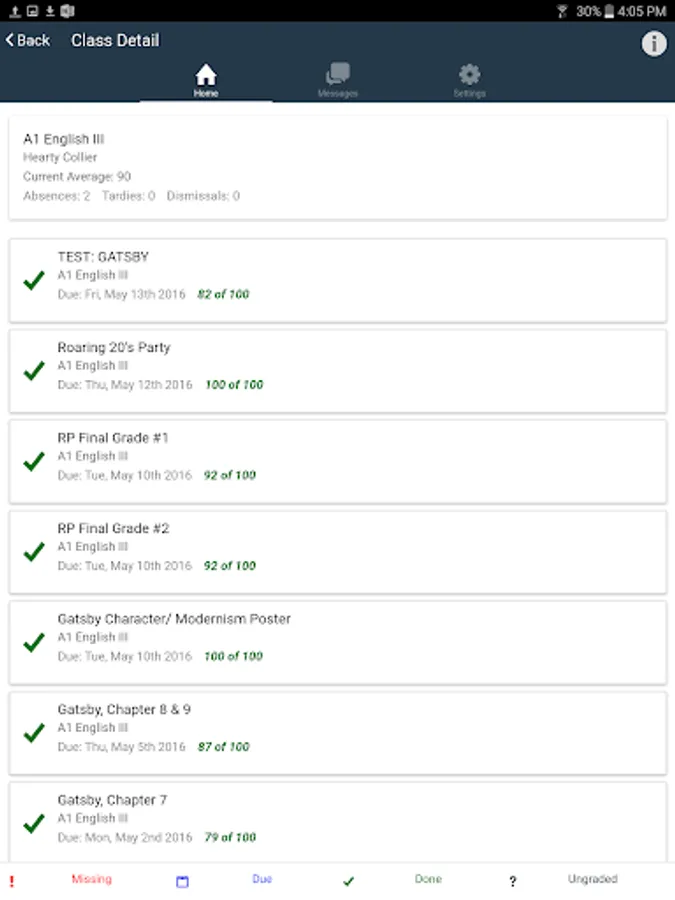Screen dimensions: 675x900
Task: Tap the checkmark for RP Final Grade #1
Action: coord(34,461)
